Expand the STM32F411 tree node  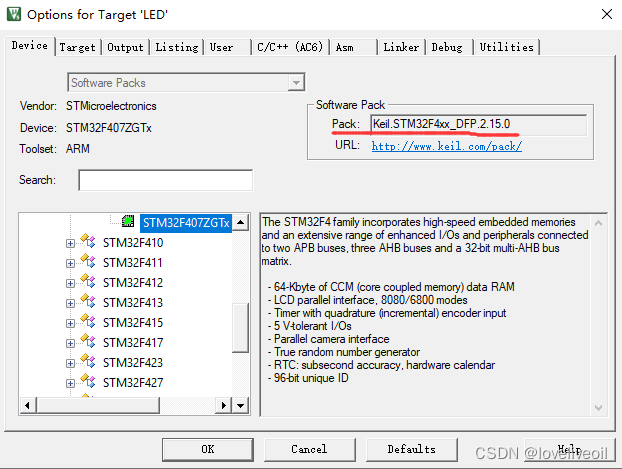pyautogui.click(x=70, y=263)
